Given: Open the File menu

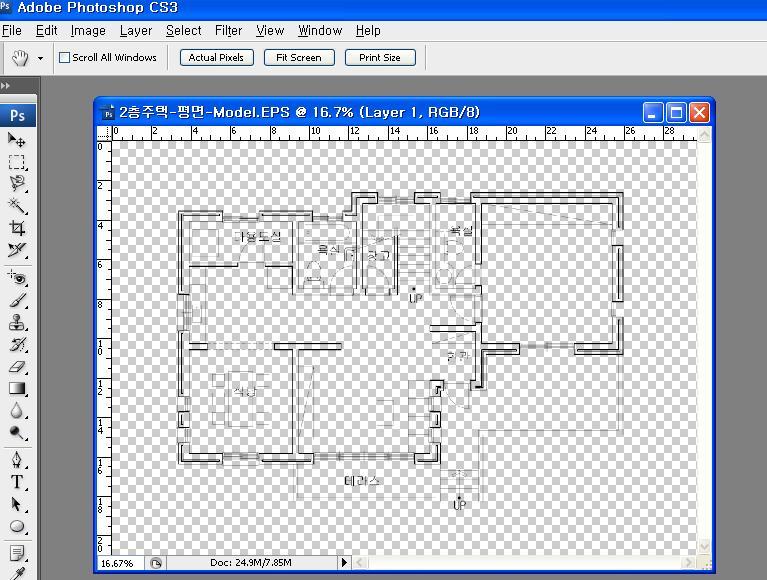Looking at the screenshot, I should 12,31.
